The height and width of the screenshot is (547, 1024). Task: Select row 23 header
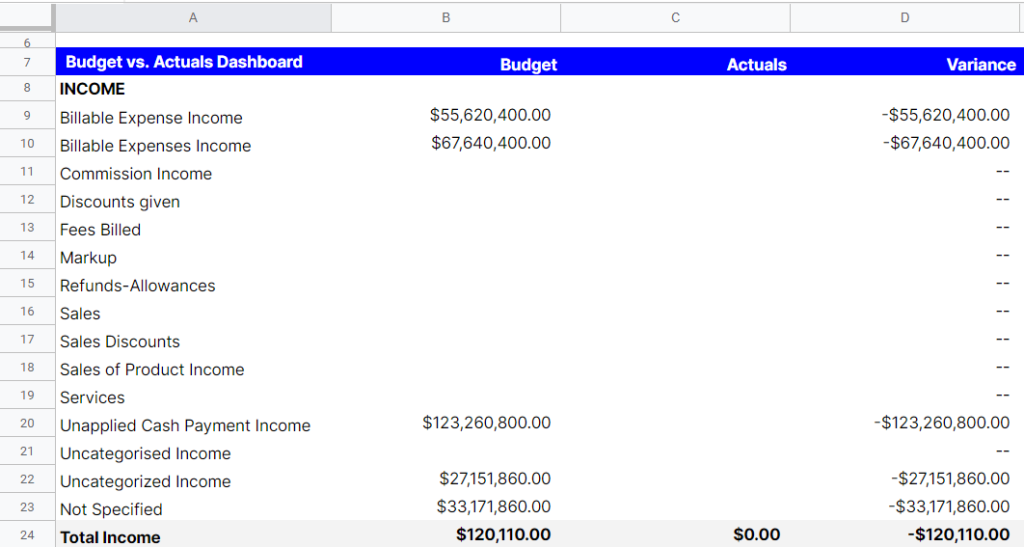tap(27, 507)
